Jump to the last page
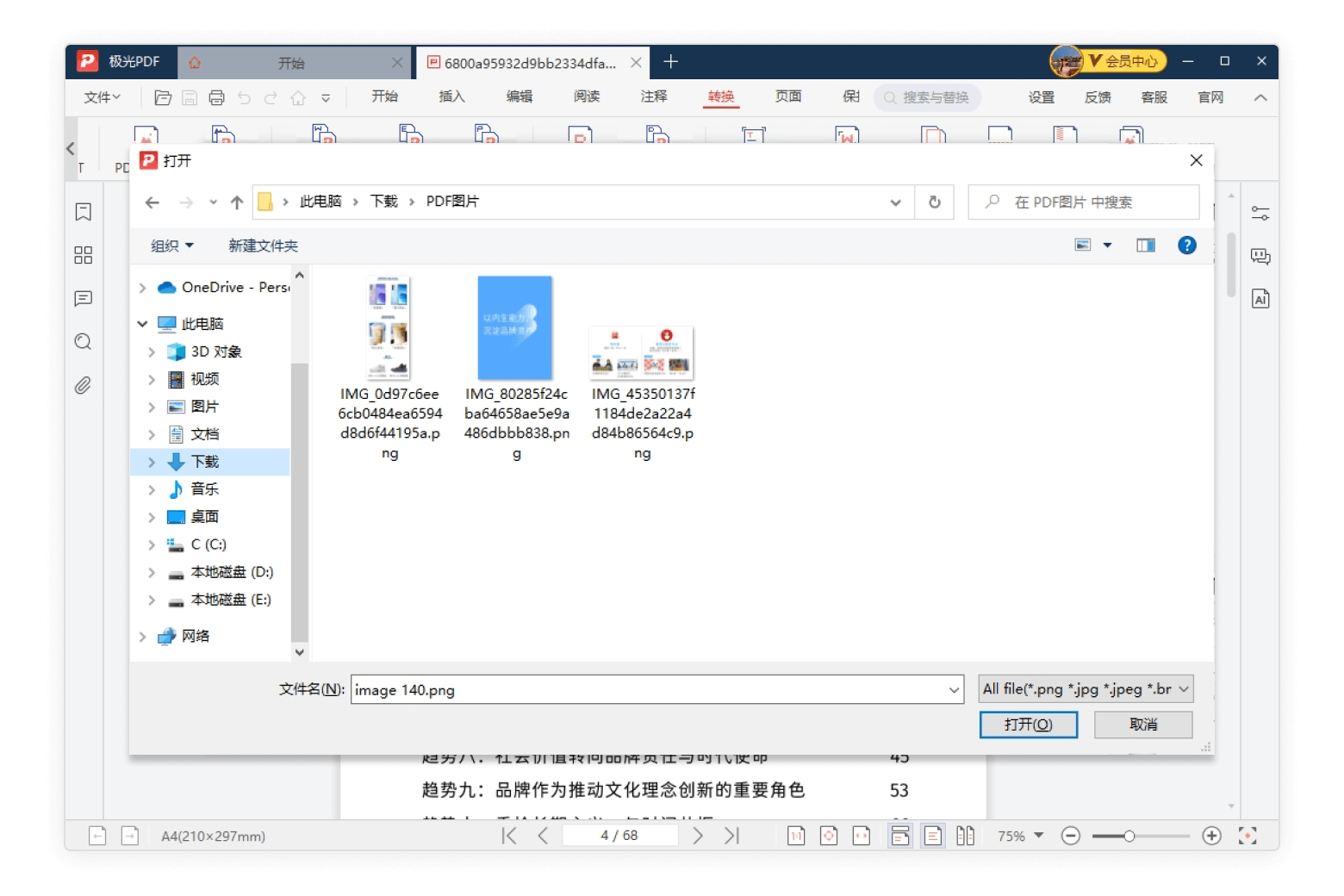1344x896 pixels. pos(731,836)
